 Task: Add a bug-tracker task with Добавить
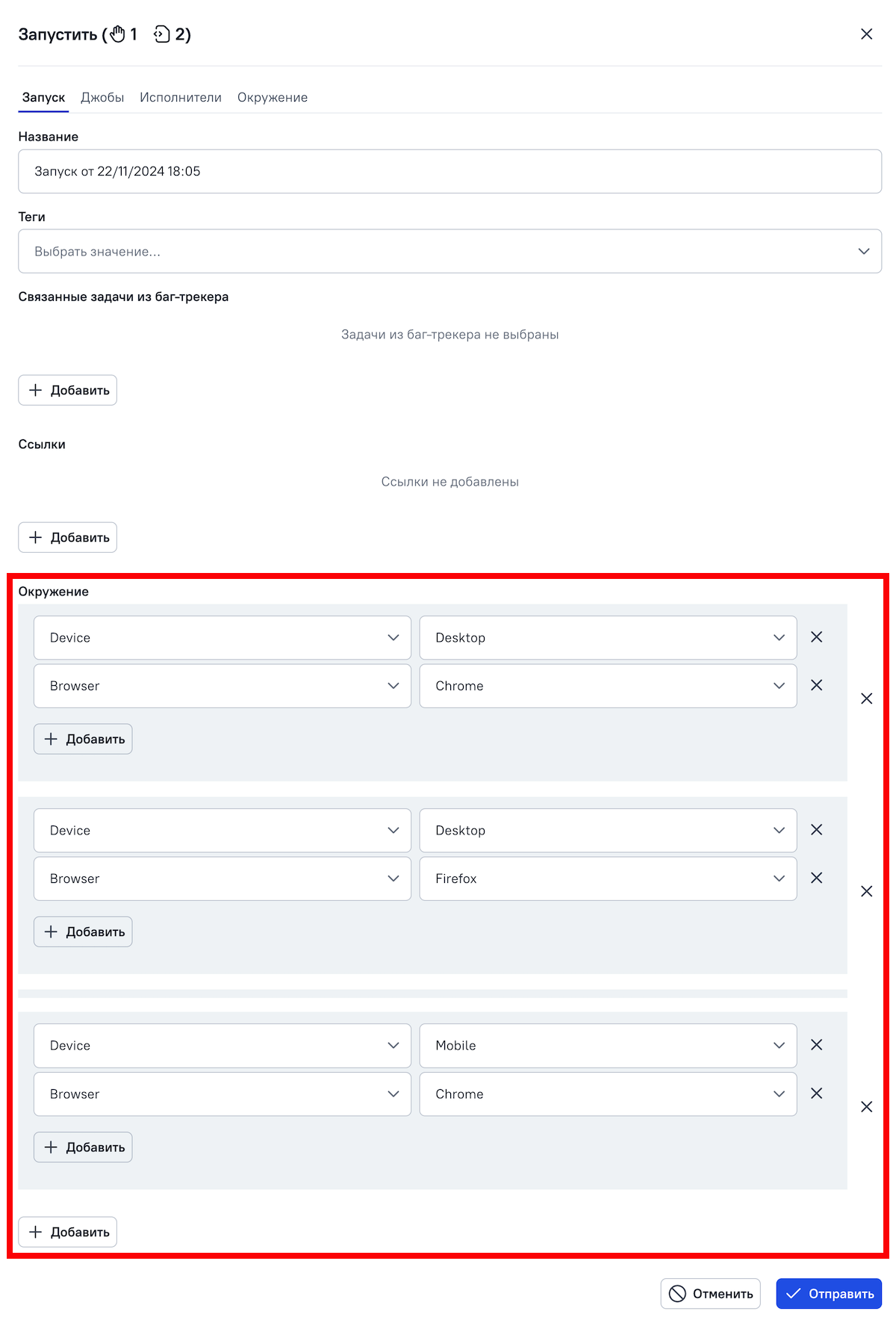point(68,390)
